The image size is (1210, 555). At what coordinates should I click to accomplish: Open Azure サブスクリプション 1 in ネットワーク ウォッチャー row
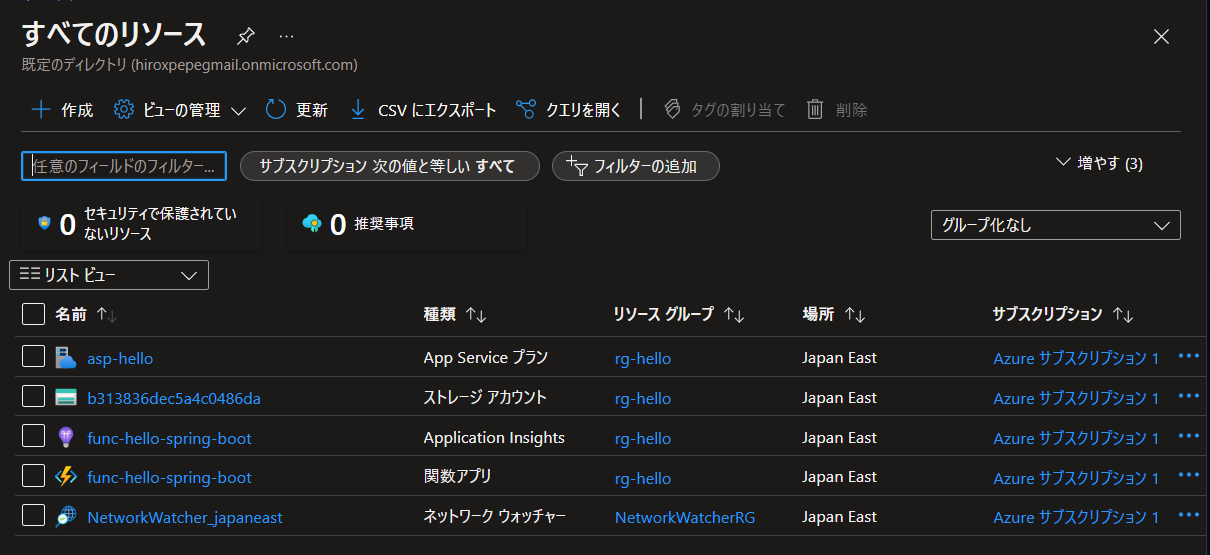(1076, 517)
